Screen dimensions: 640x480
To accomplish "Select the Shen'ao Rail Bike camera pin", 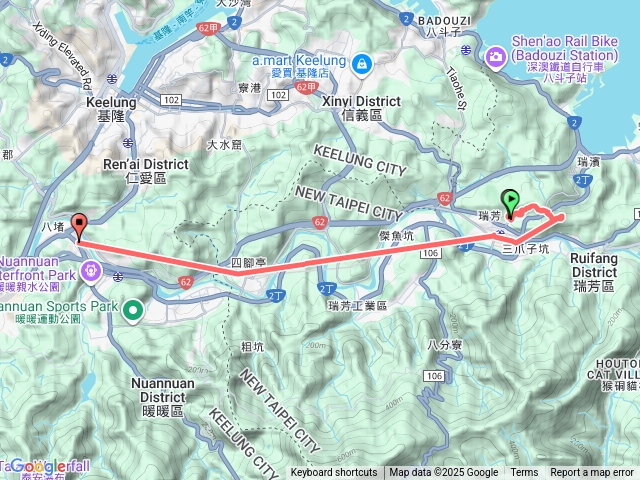I will coord(496,57).
